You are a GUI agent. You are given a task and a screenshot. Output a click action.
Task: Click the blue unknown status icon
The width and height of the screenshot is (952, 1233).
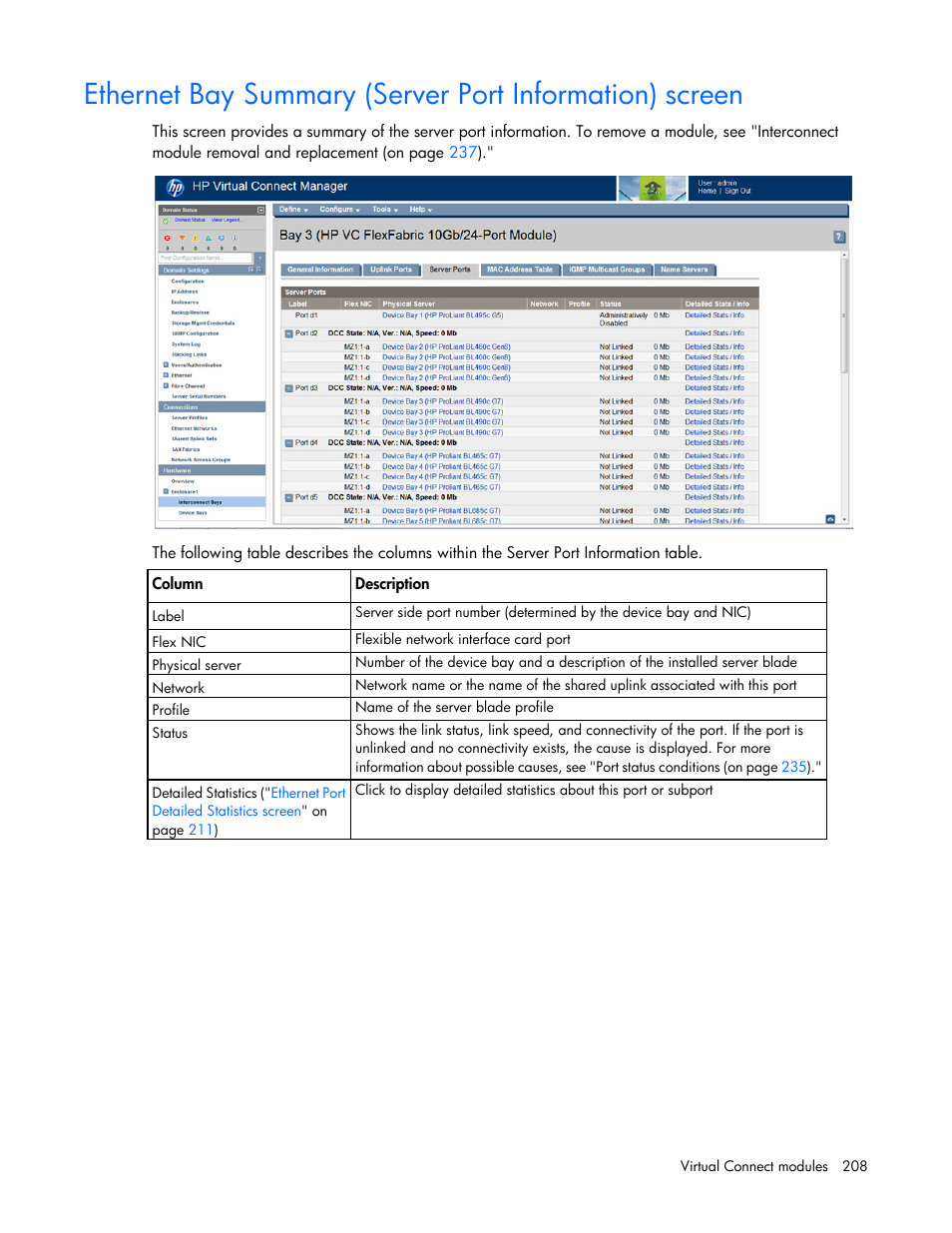[222, 239]
